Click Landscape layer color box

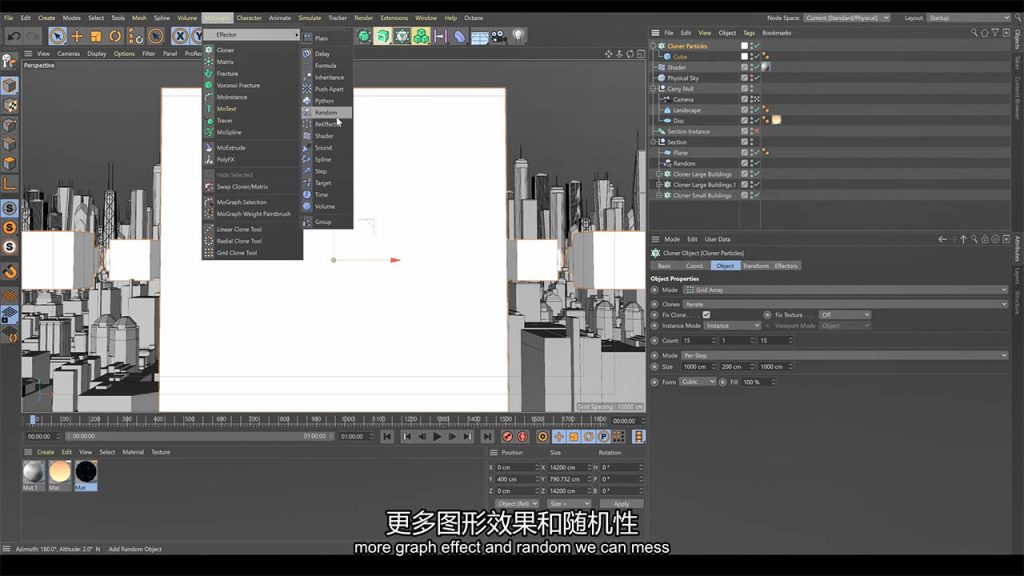(744, 110)
